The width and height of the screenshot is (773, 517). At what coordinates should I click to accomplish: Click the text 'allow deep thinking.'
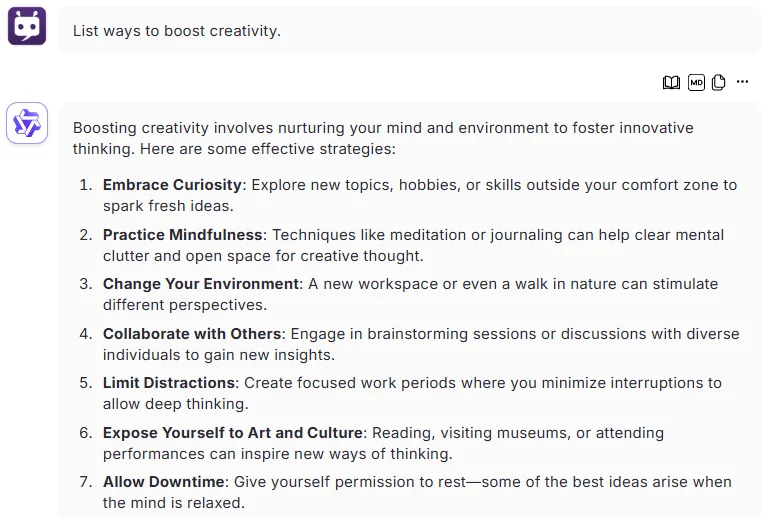176,404
